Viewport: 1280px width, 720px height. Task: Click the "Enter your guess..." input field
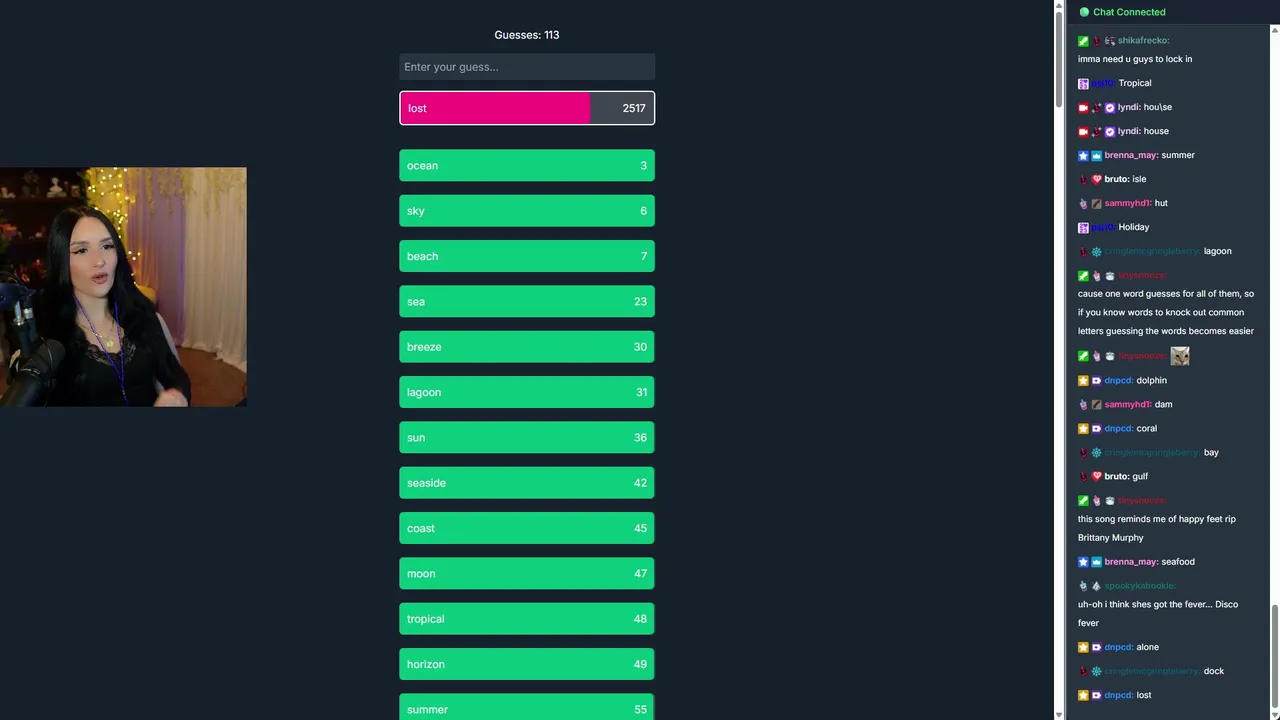(527, 67)
